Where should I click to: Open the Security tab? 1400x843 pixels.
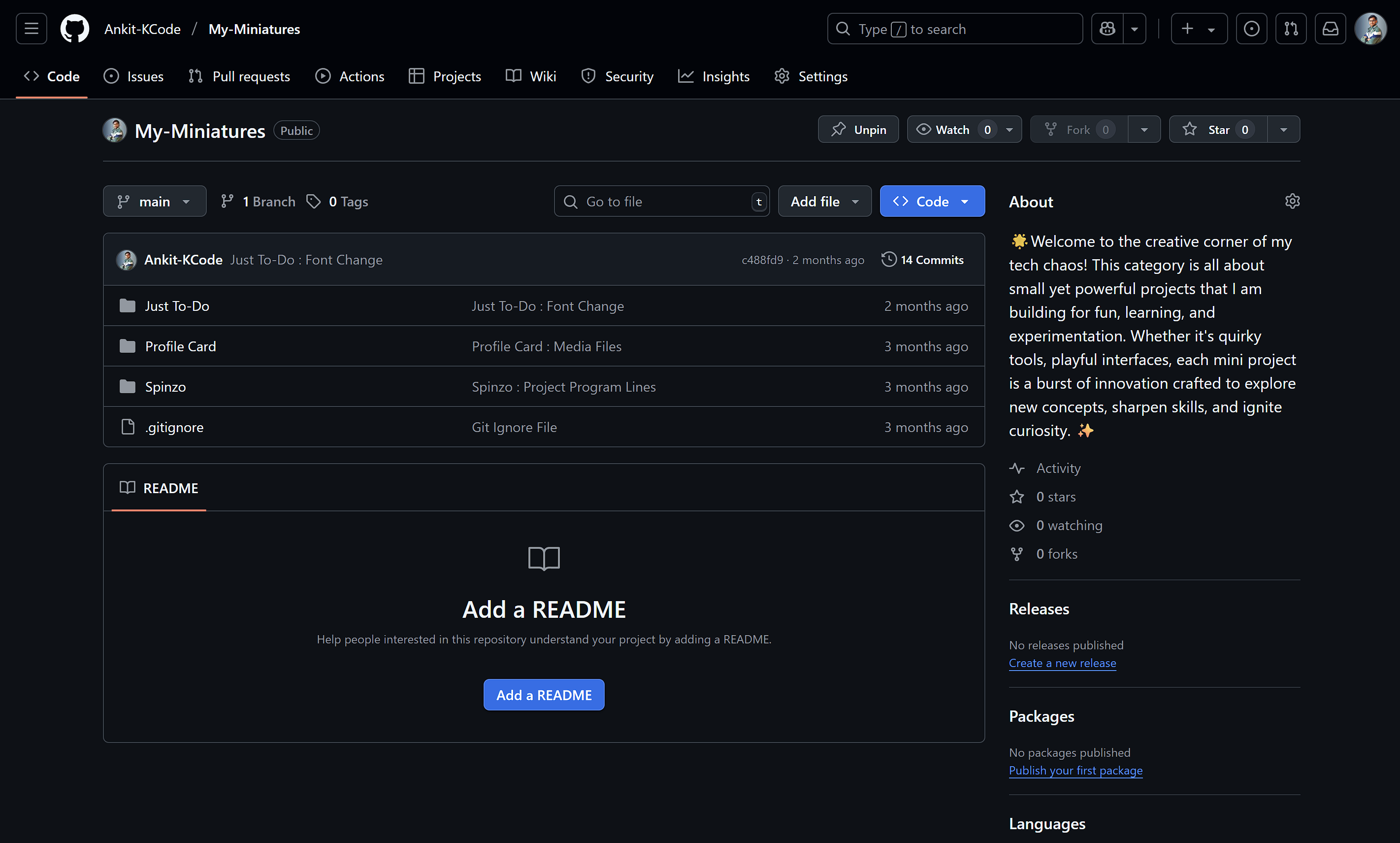coord(617,76)
